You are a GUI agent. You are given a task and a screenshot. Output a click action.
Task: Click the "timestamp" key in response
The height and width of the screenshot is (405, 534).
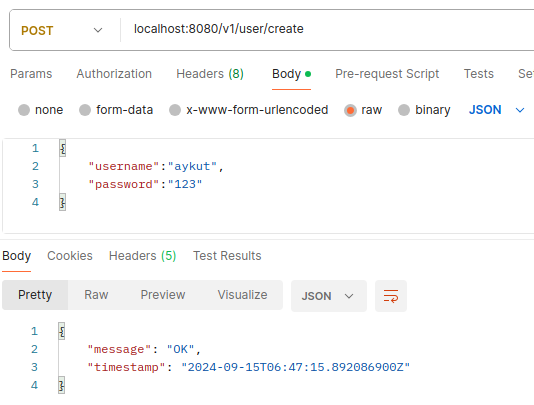(126, 368)
